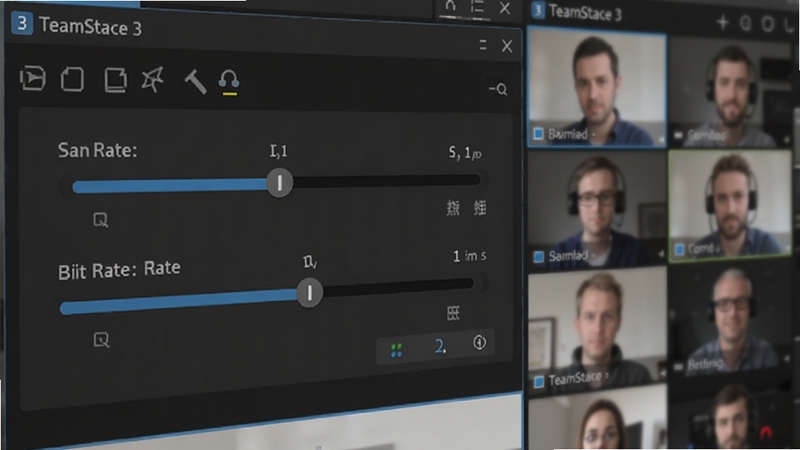This screenshot has height=450, width=800.
Task: Open the notebook icon in toolbar
Action: point(116,81)
